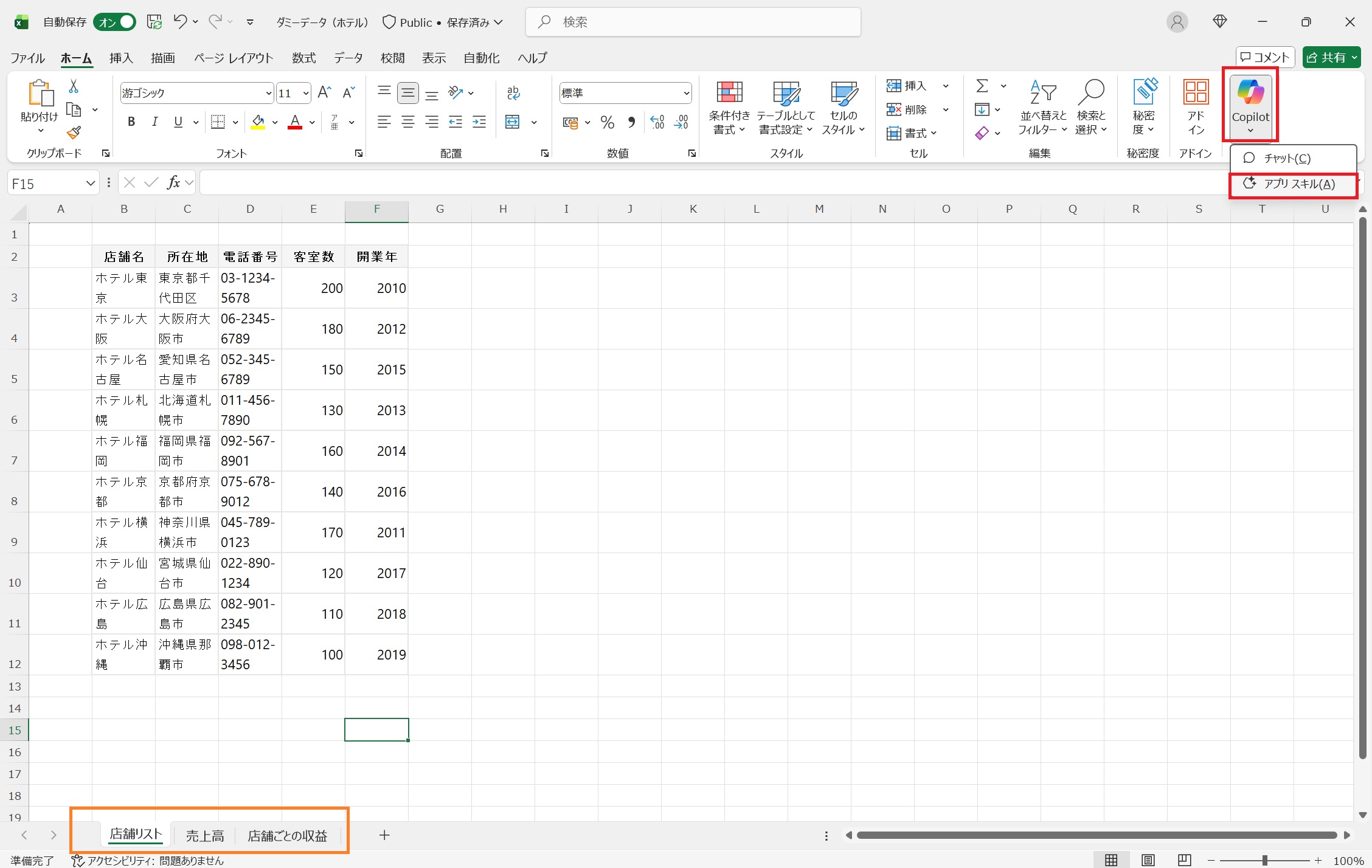Viewport: 1372px width, 868px height.
Task: Click the Merge and Center icon
Action: pyautogui.click(x=513, y=122)
